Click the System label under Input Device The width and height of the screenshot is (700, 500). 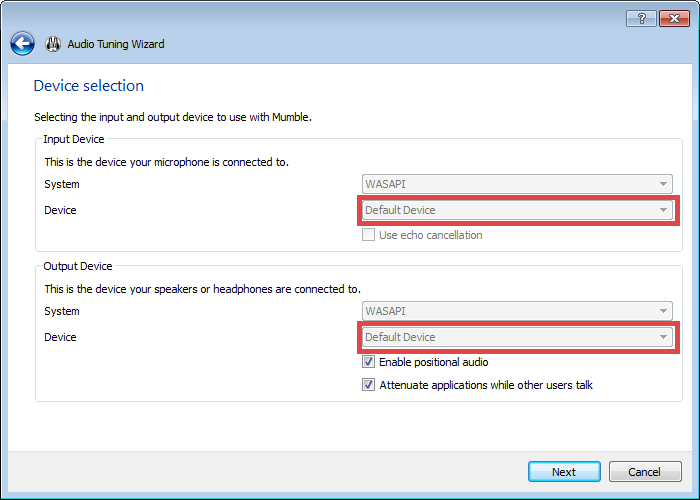[x=62, y=185]
